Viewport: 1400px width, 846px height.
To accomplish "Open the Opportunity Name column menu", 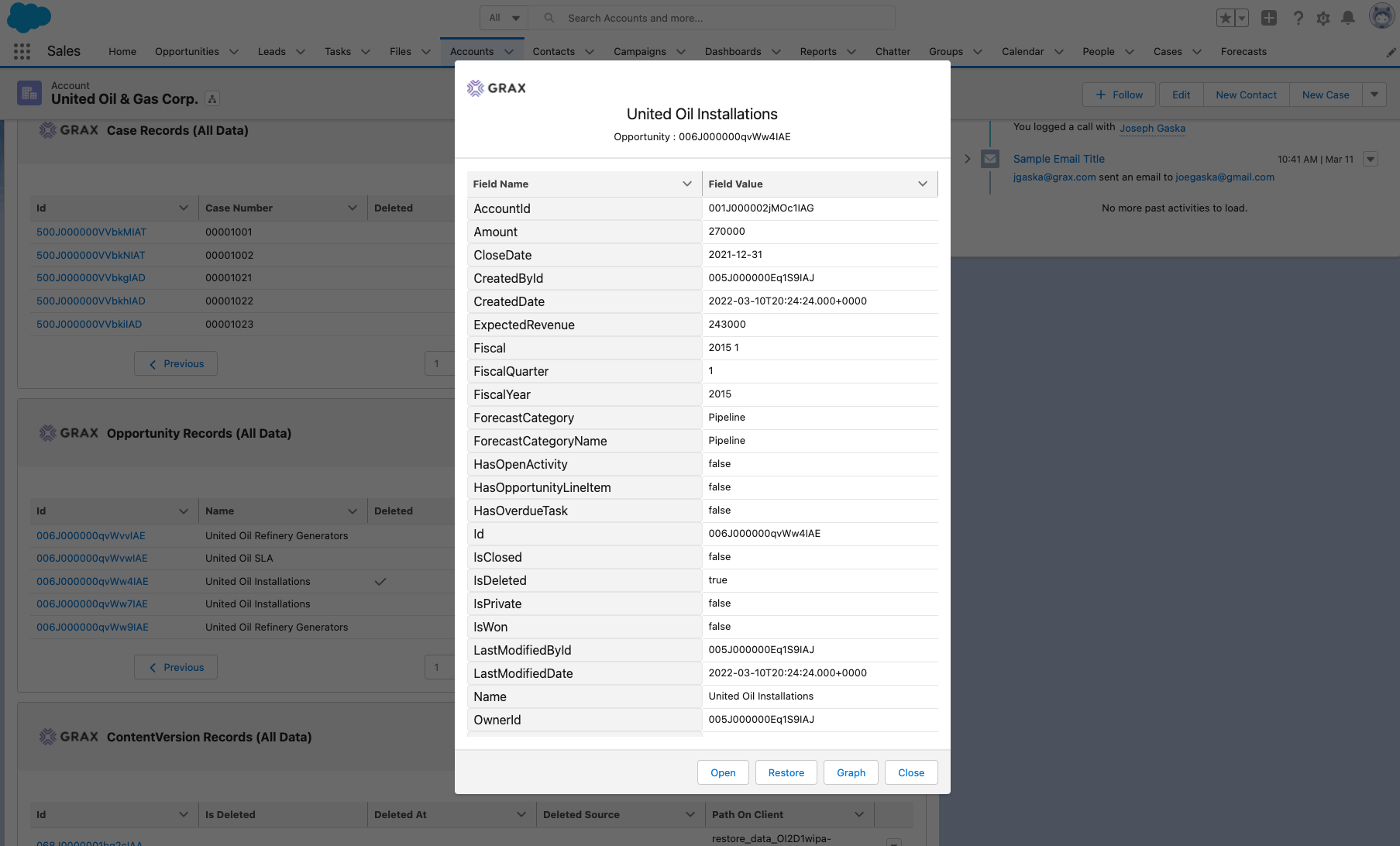I will pyautogui.click(x=353, y=511).
